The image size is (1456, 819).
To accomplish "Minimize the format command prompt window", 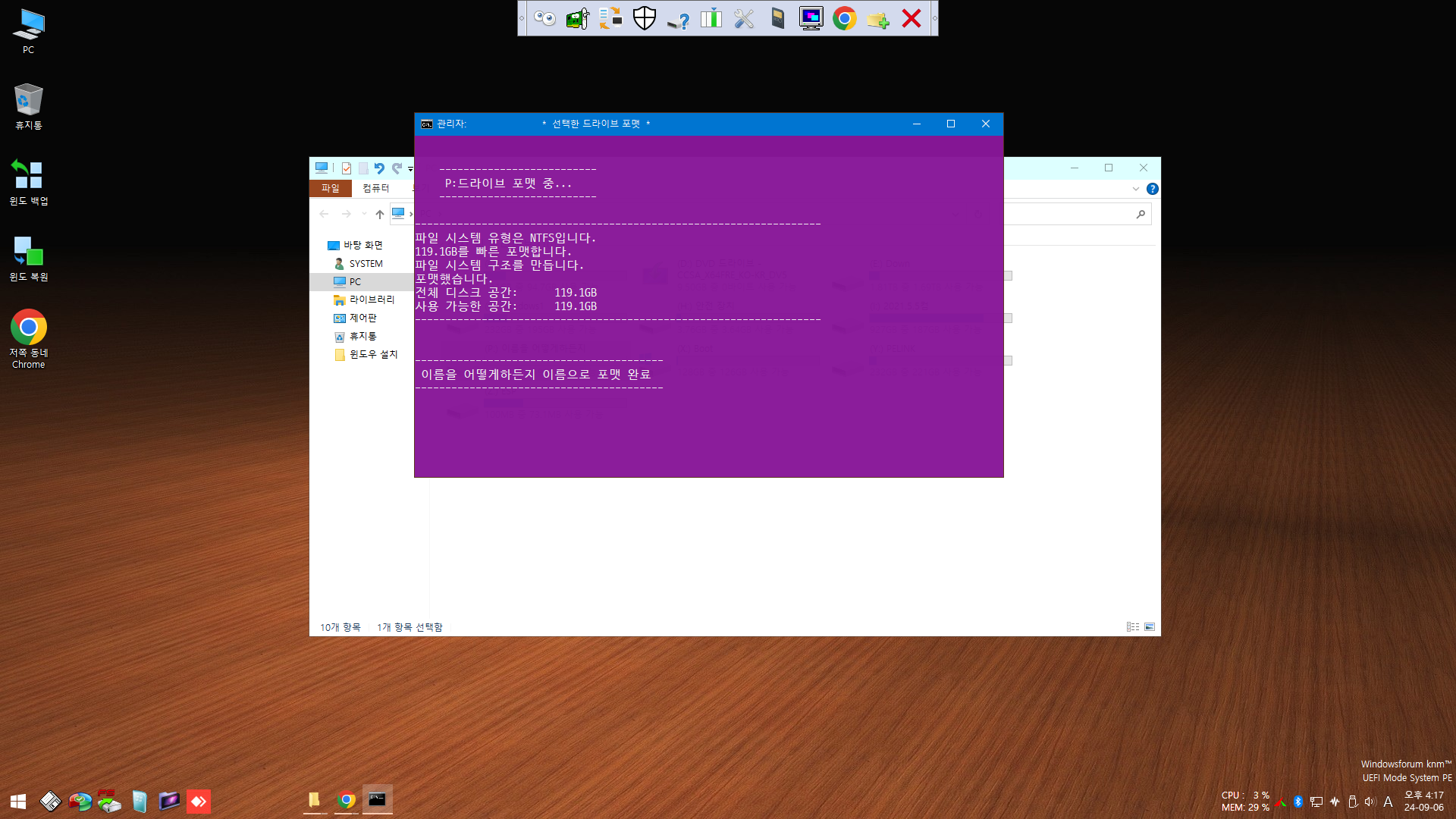I will [917, 124].
